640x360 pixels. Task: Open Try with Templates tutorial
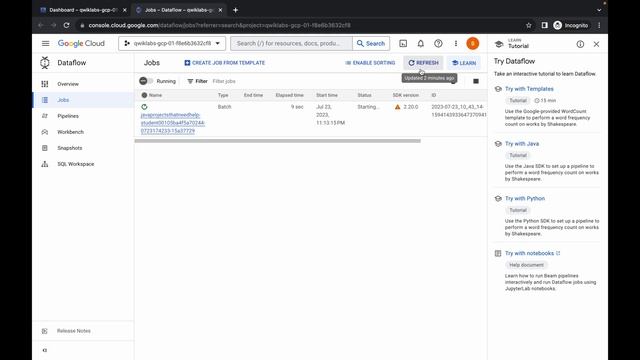[x=529, y=89]
